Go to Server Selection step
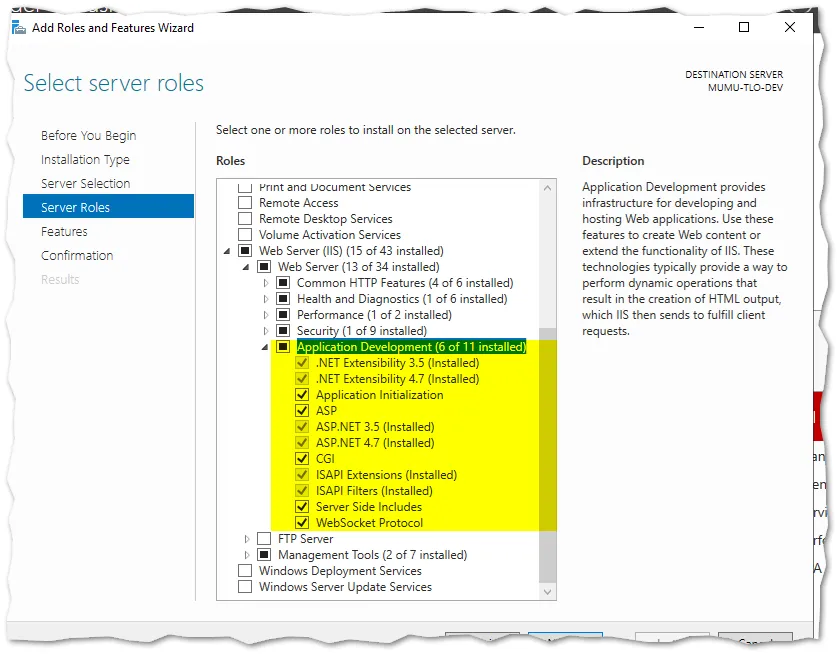Image resolution: width=838 pixels, height=654 pixels. (86, 184)
